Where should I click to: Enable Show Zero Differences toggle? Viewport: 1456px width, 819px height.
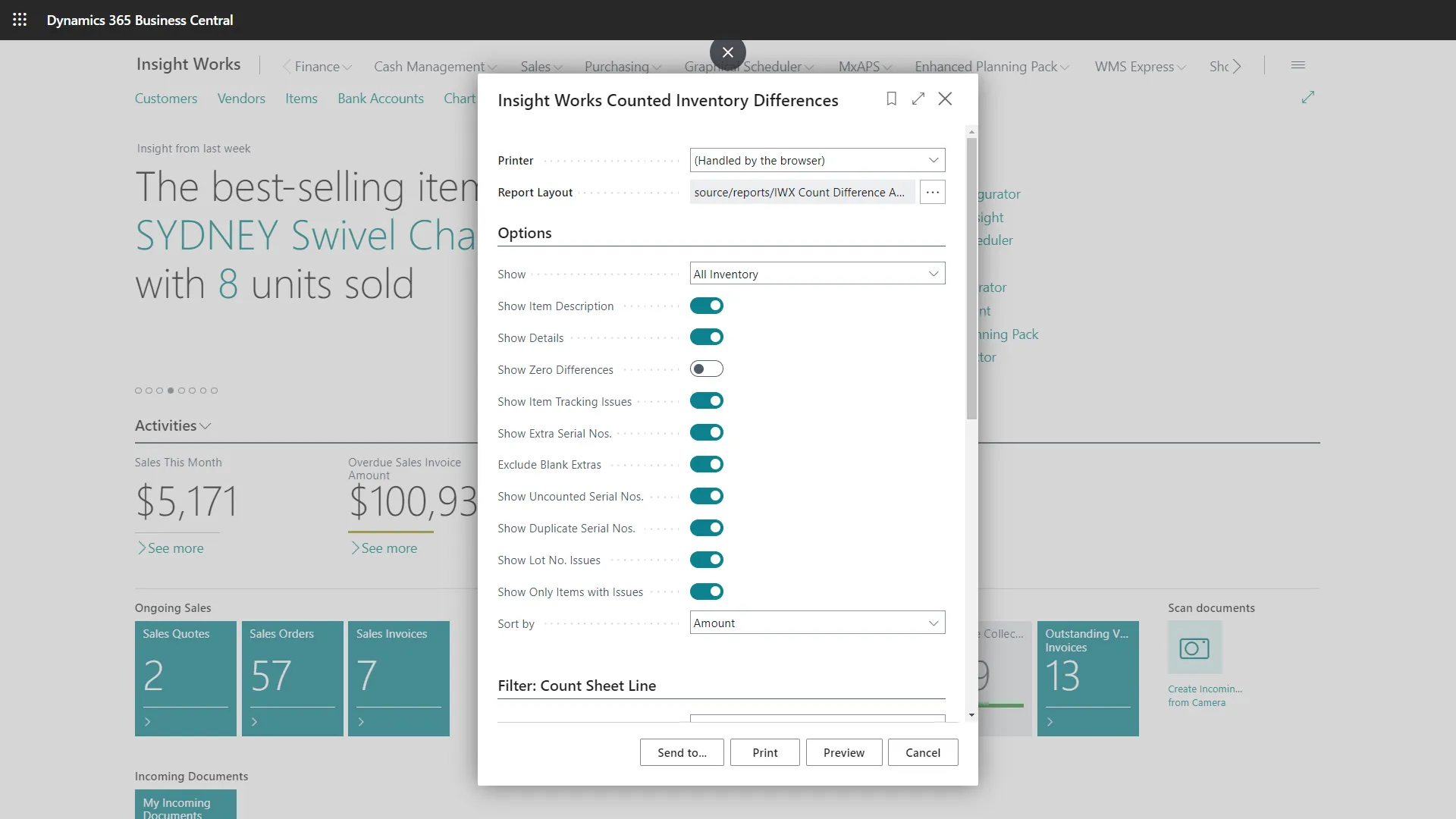[x=706, y=369]
